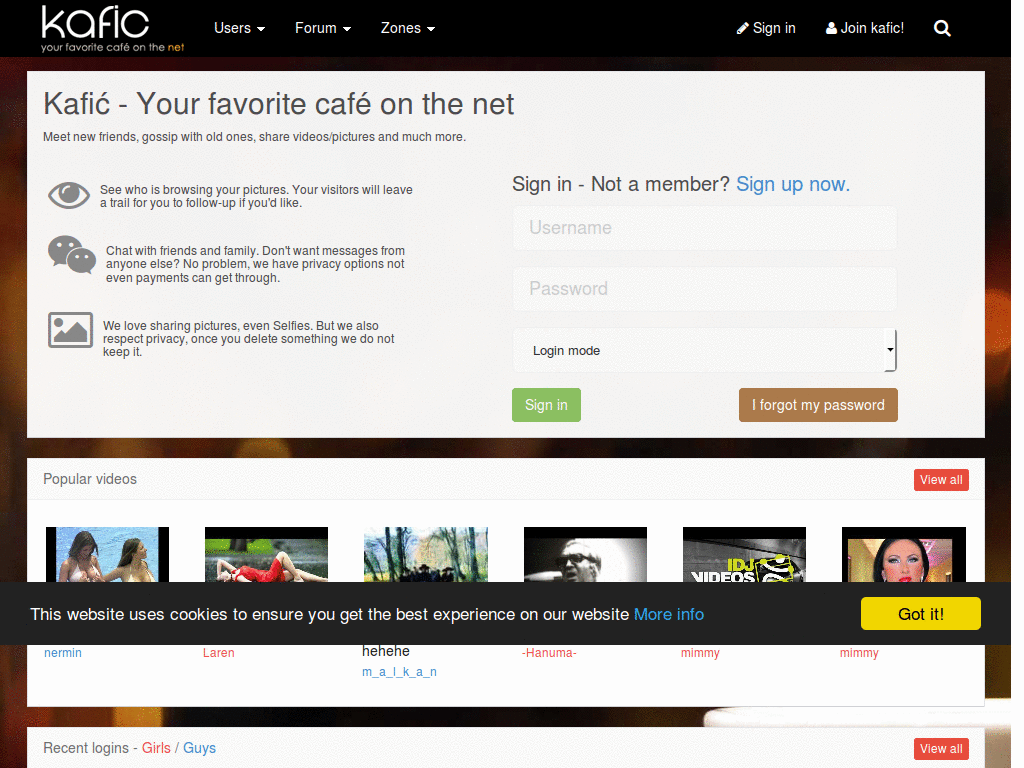Open mimmy link under IDJ Videos thumbnail

pos(700,653)
